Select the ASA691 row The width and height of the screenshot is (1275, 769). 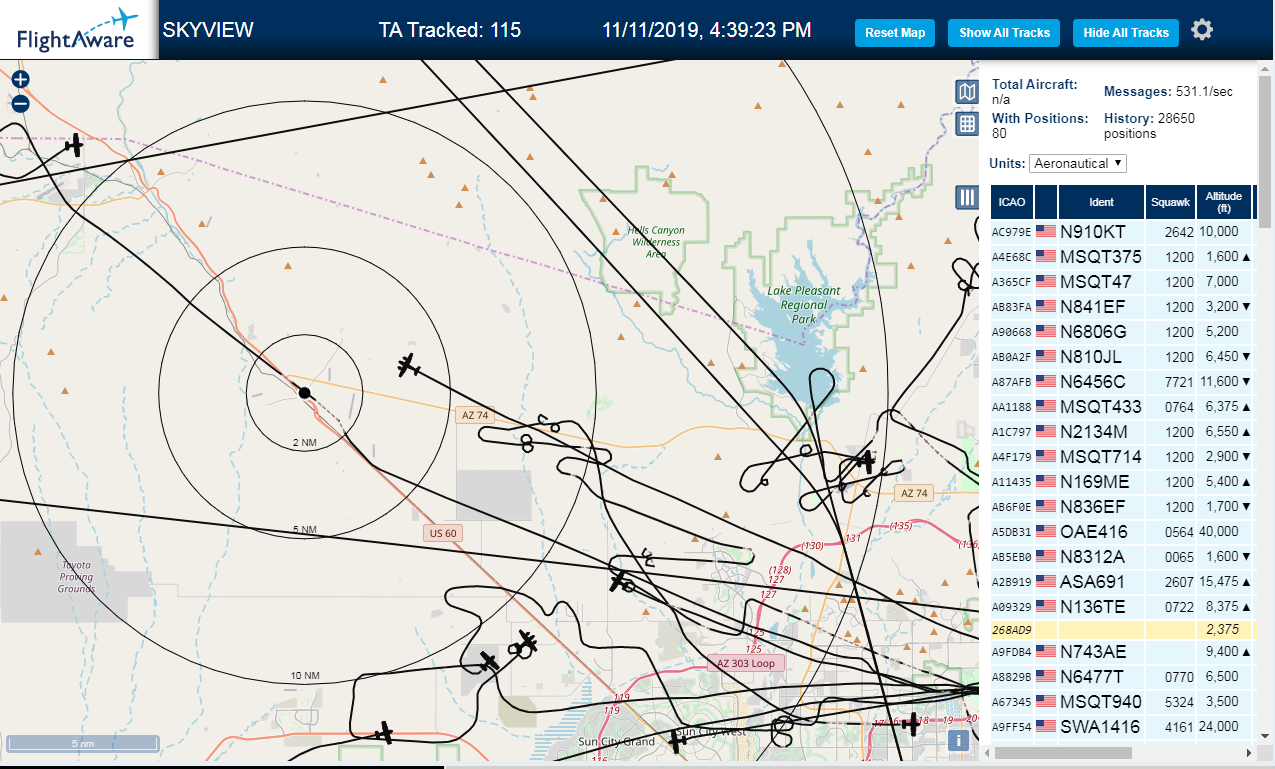click(1122, 581)
